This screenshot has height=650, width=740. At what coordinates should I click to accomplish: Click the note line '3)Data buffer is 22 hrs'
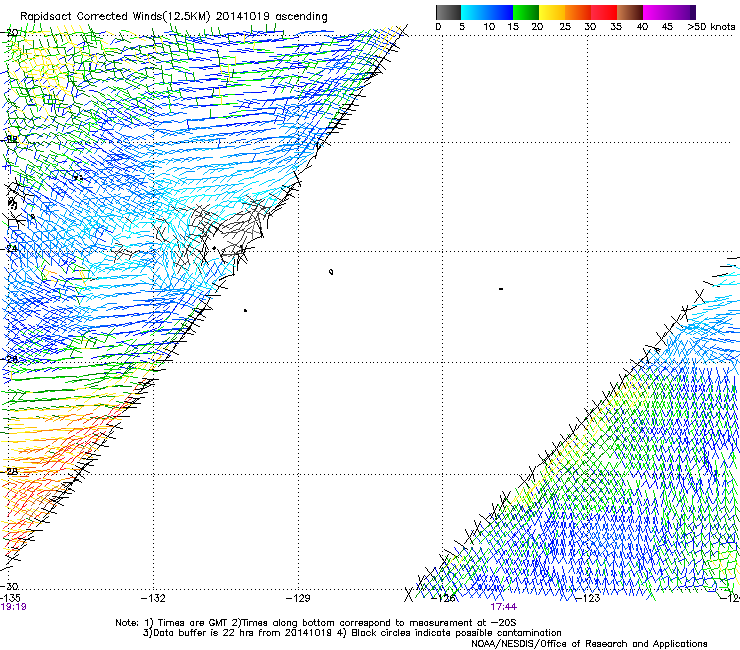pos(352,633)
